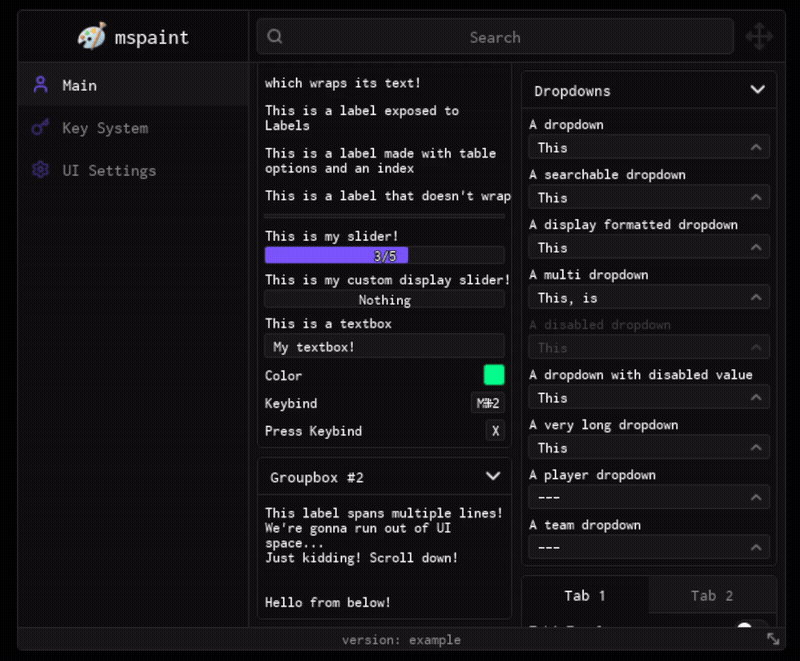
Task: Open the player dropdown
Action: click(649, 497)
